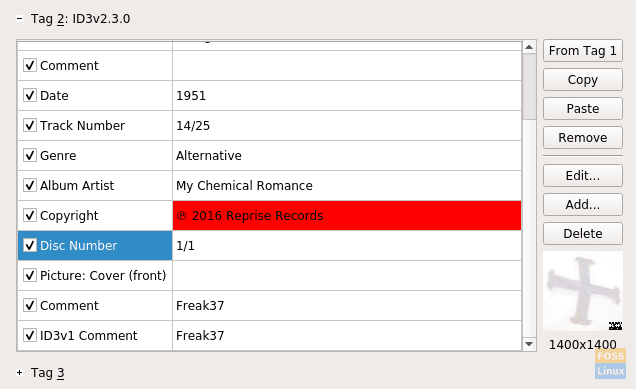Click the Copy button
The height and width of the screenshot is (389, 636).
click(x=582, y=80)
